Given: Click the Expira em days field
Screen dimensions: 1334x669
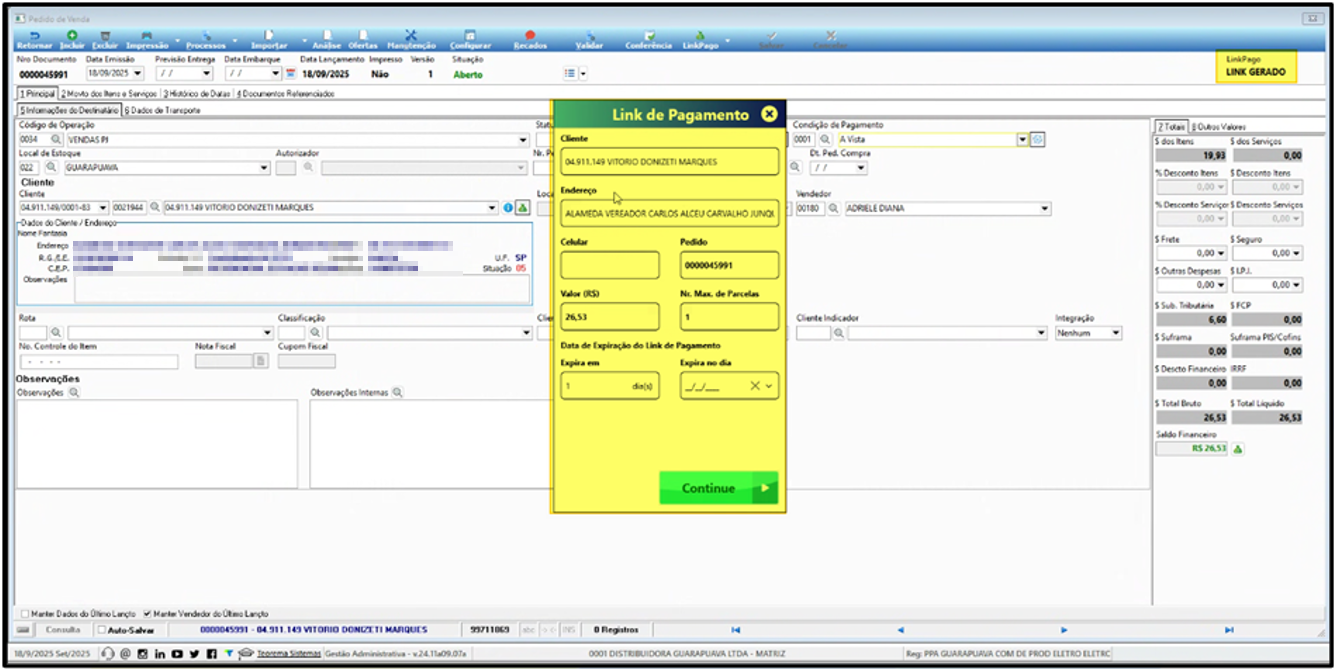Looking at the screenshot, I should coord(610,386).
